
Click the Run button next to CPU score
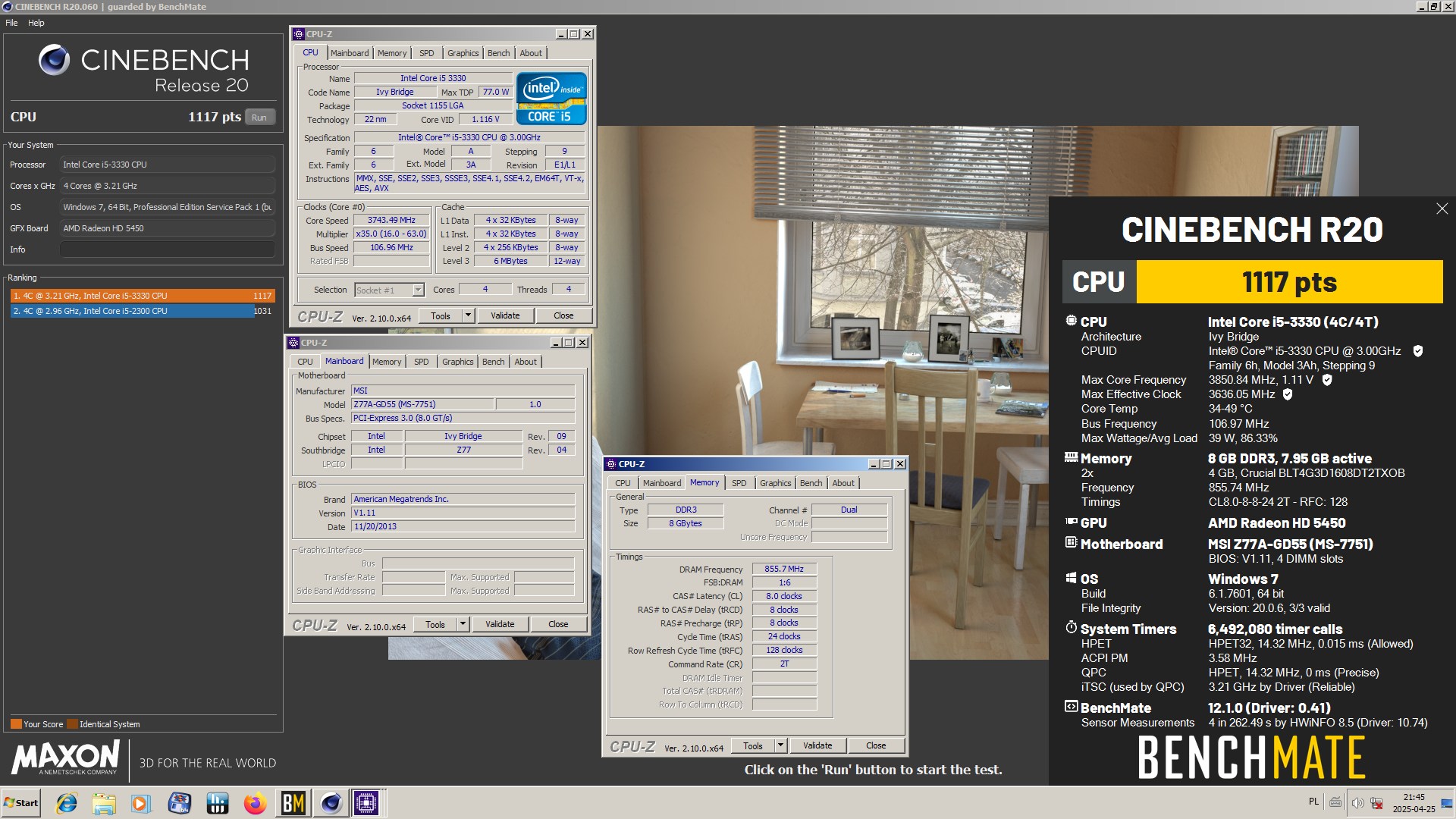[259, 118]
